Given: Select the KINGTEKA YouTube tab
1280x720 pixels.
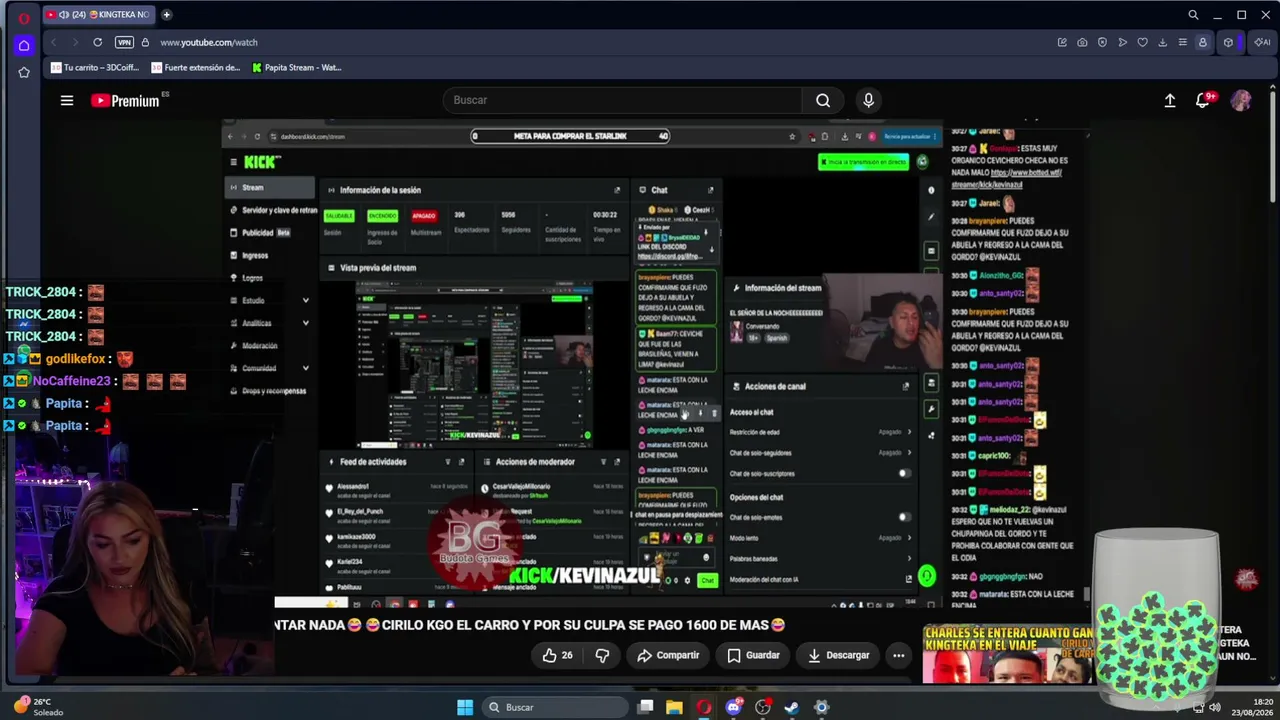Looking at the screenshot, I should pos(99,15).
